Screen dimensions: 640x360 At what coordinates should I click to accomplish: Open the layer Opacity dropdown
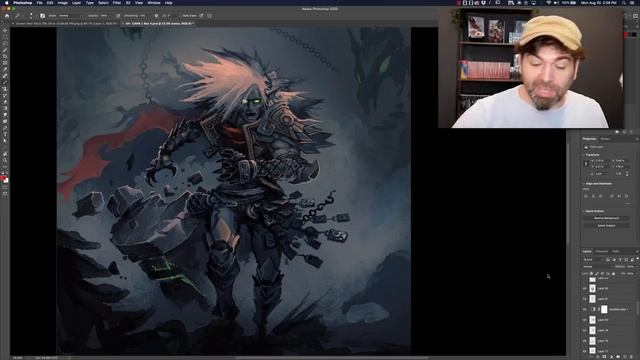[x=632, y=267]
